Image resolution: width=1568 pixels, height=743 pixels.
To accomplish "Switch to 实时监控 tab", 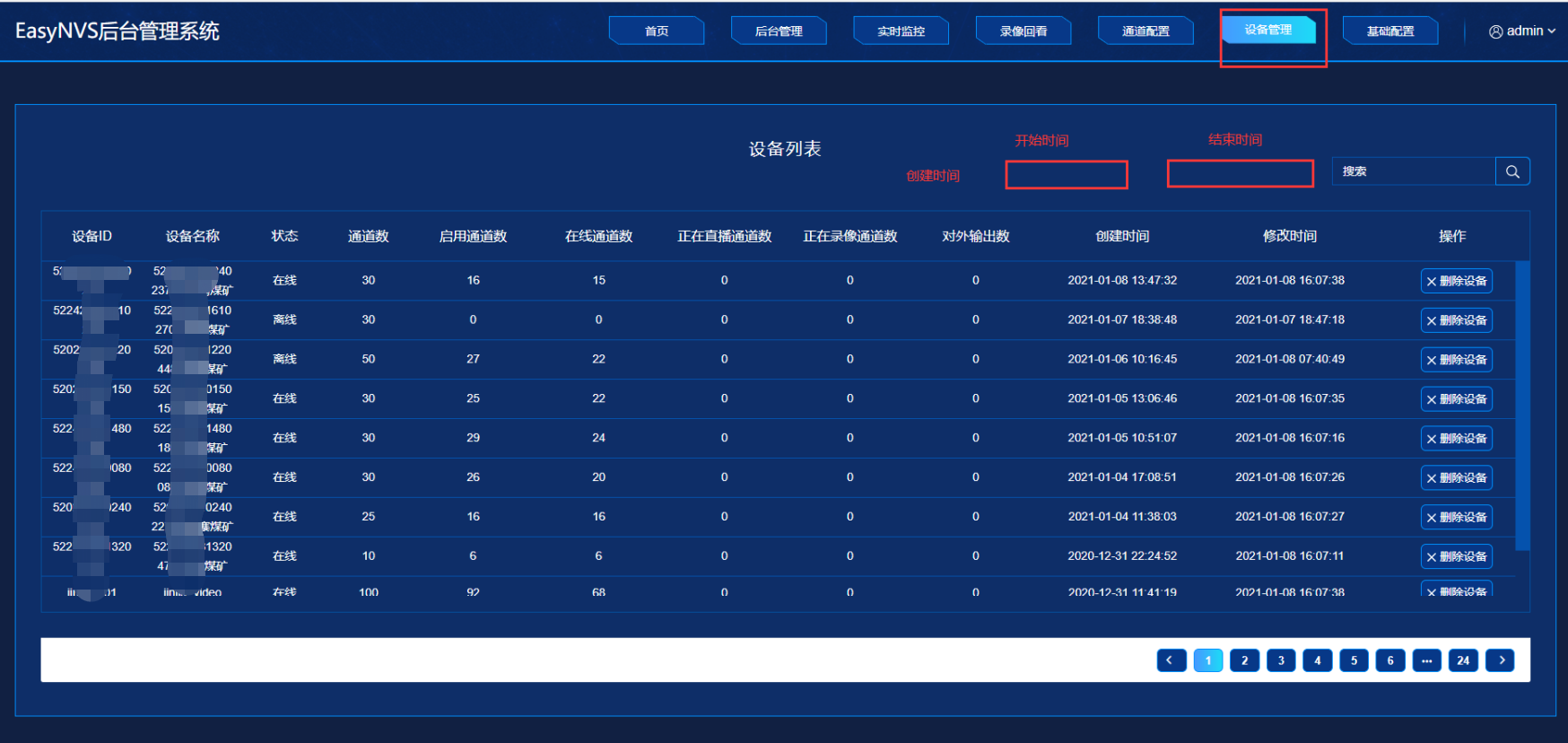I will pyautogui.click(x=901, y=31).
